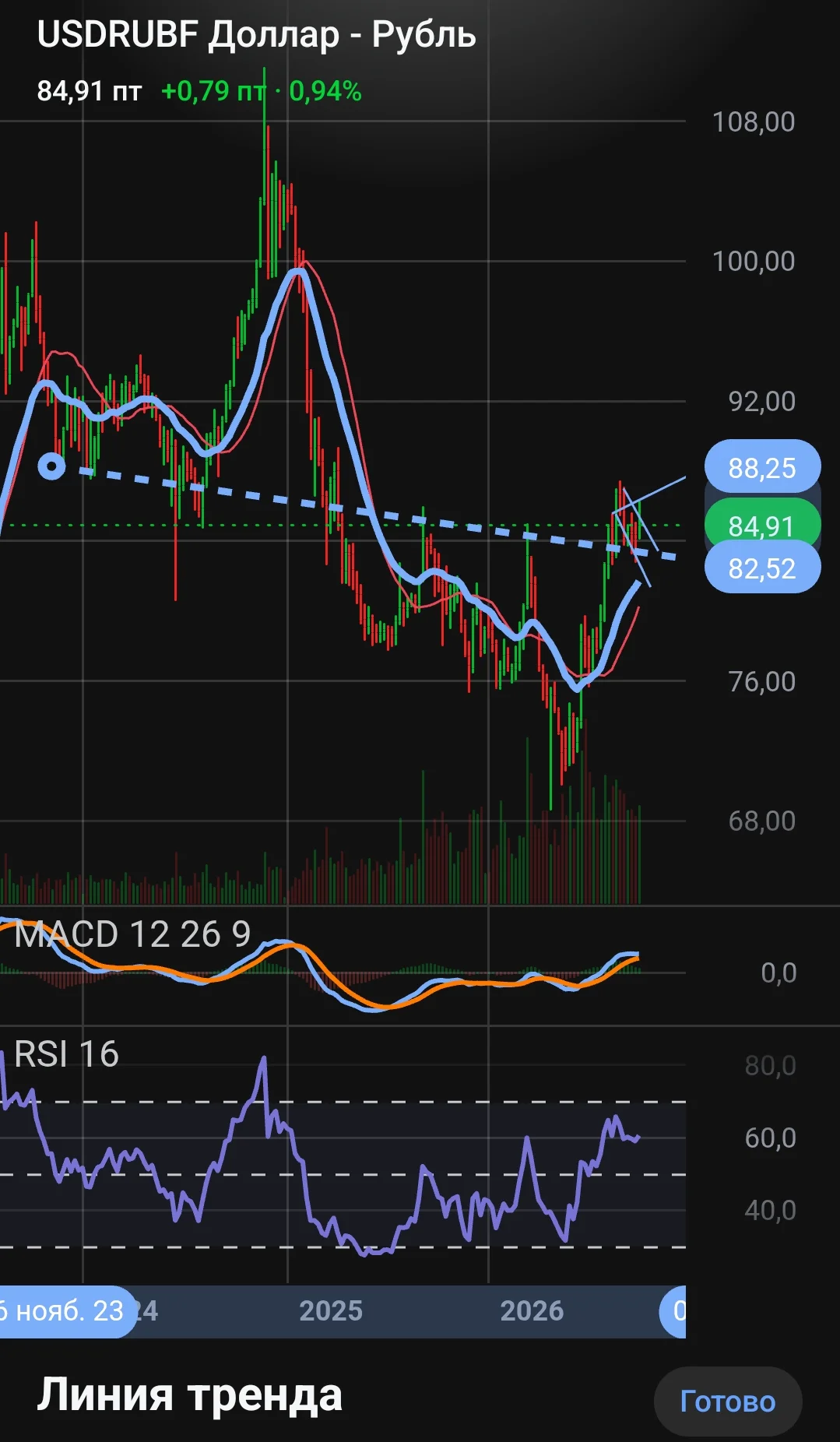Click the 40,0 RSI axis label

[770, 1210]
